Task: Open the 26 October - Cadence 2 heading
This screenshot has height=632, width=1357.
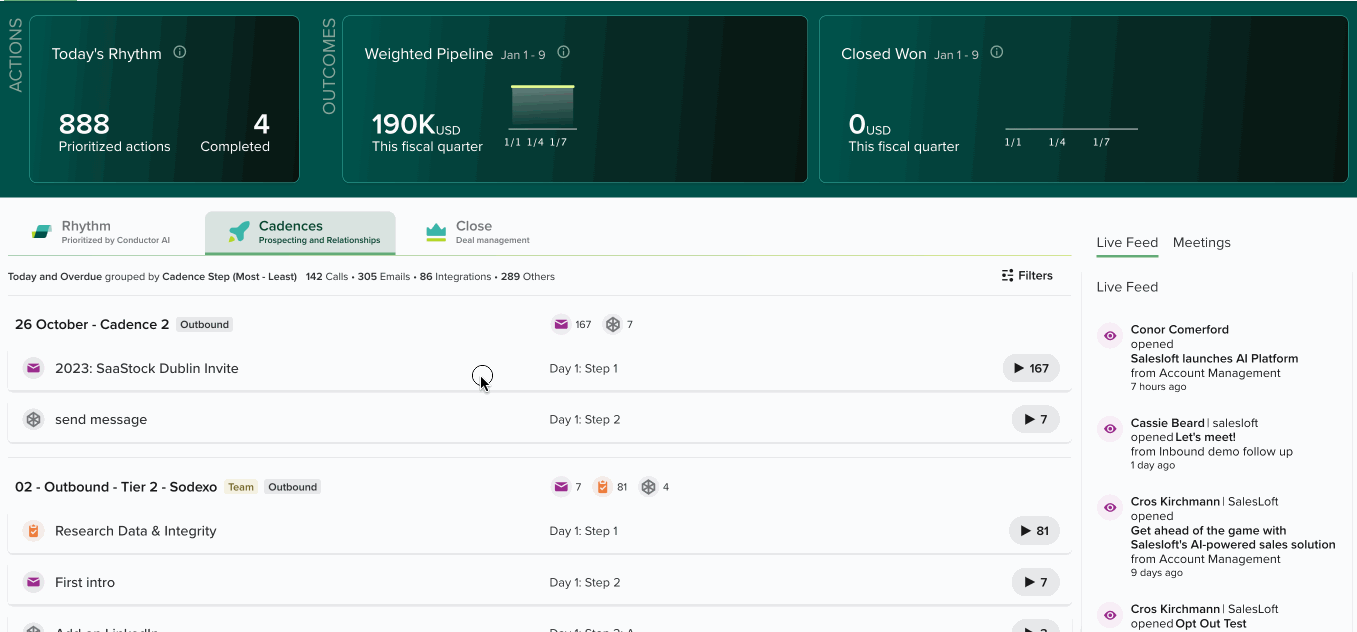Action: coord(92,324)
